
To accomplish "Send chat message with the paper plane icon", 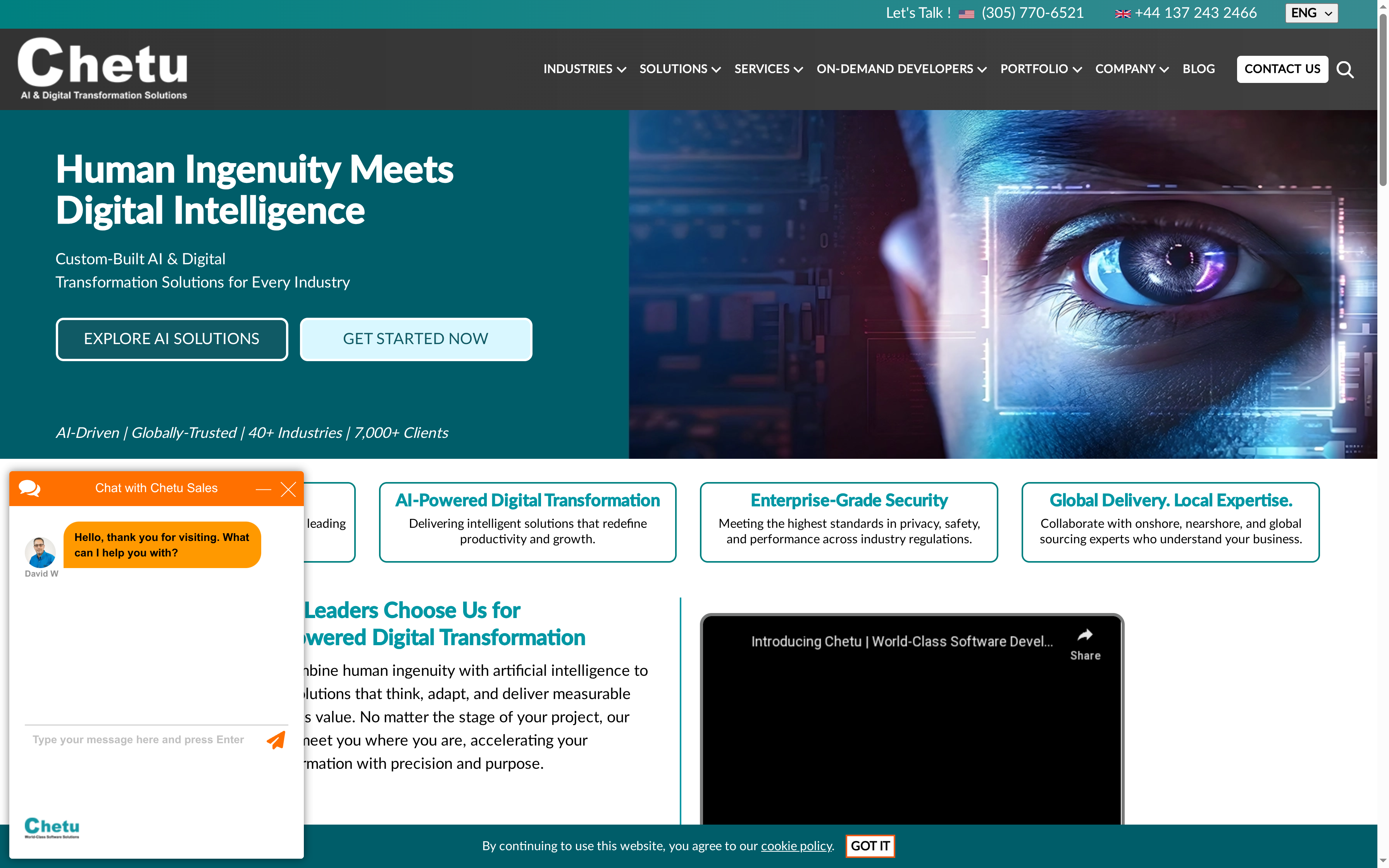I will [276, 741].
